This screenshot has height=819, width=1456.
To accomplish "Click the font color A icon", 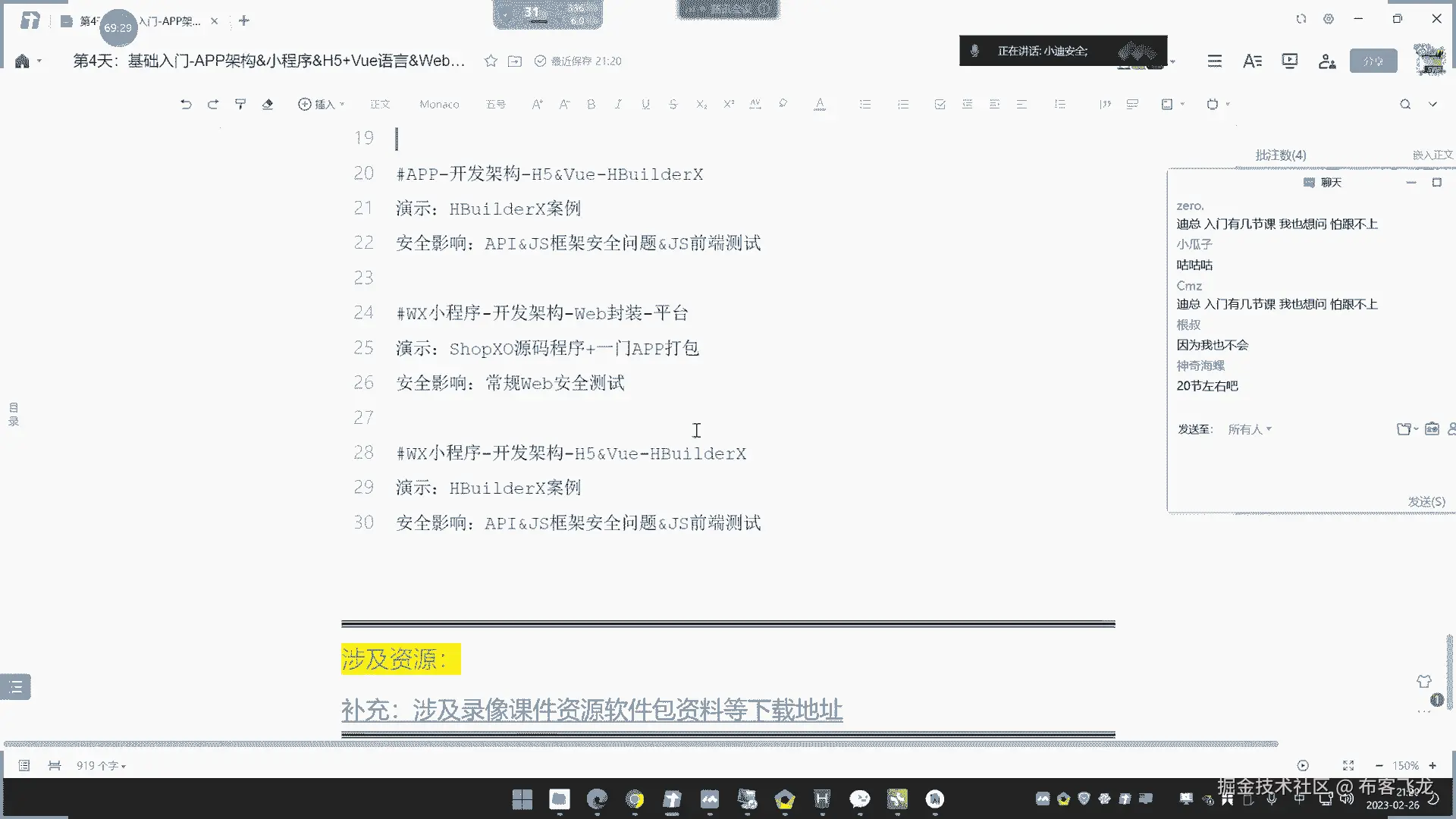I will coord(820,105).
